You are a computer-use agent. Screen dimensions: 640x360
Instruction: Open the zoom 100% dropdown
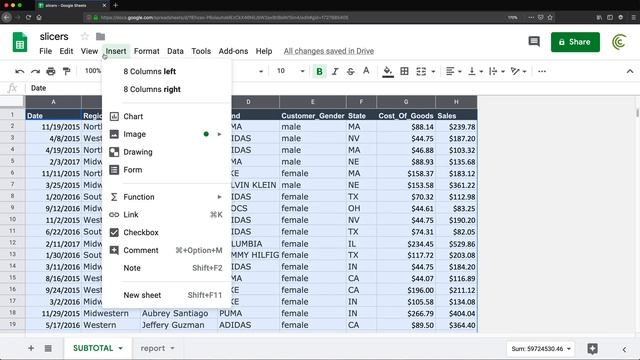pos(93,71)
